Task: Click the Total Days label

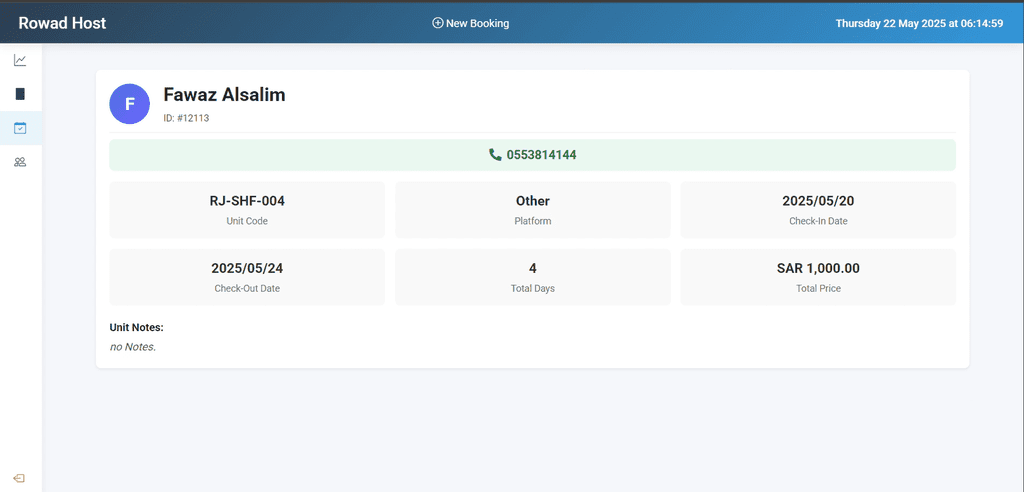Action: [x=533, y=288]
